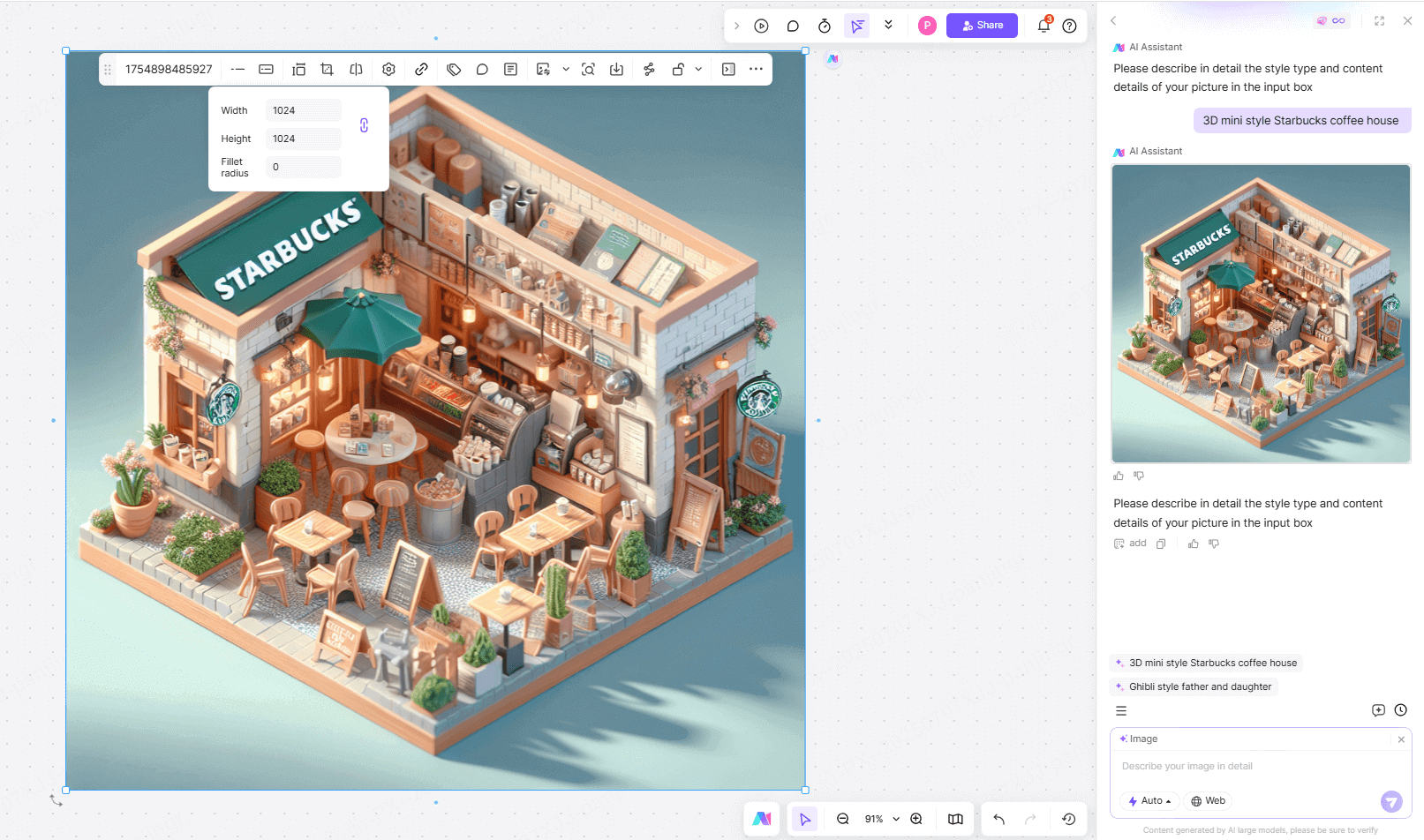
Task: Add a link with chain icon
Action: coord(421,69)
